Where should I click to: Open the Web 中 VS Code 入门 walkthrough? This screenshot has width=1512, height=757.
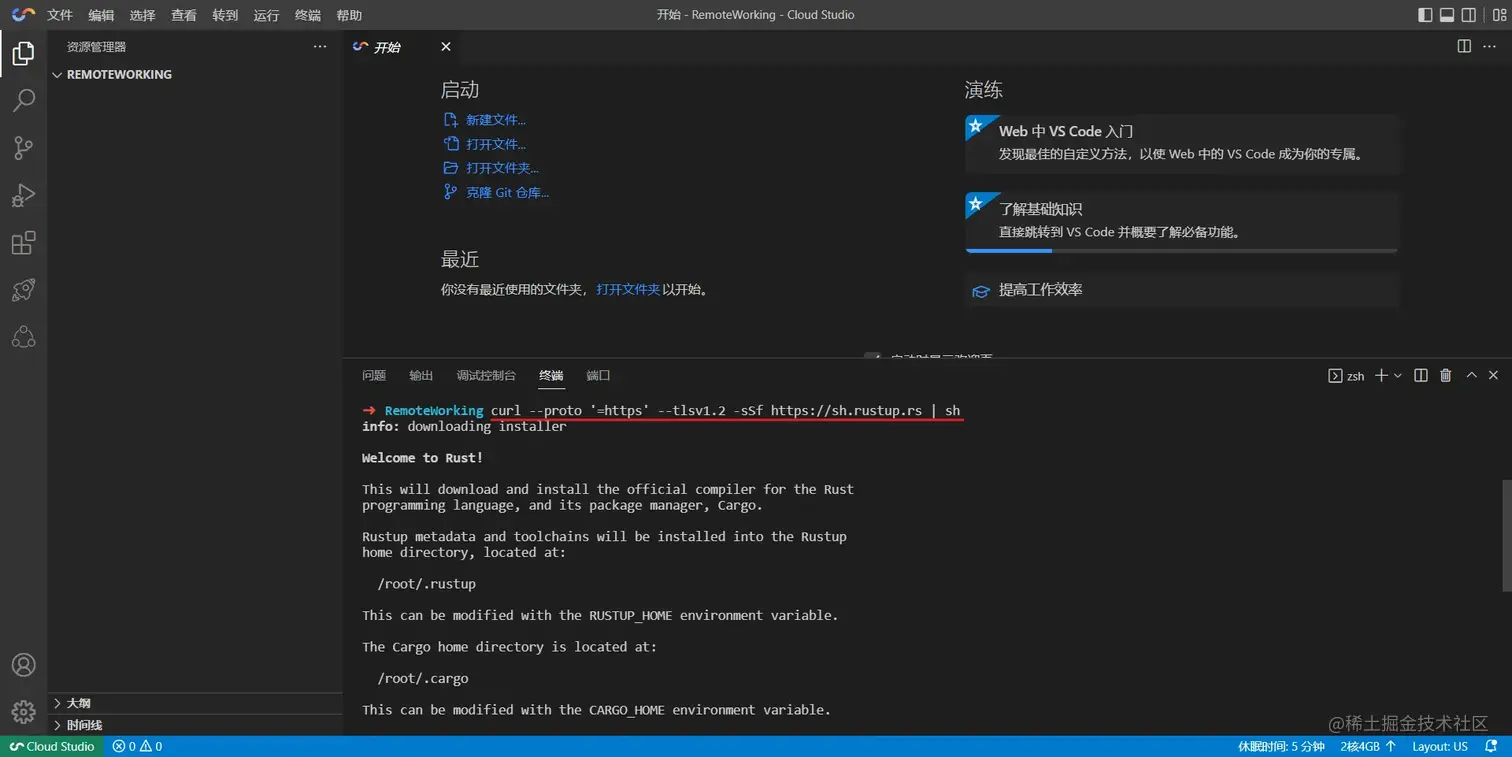1181,143
